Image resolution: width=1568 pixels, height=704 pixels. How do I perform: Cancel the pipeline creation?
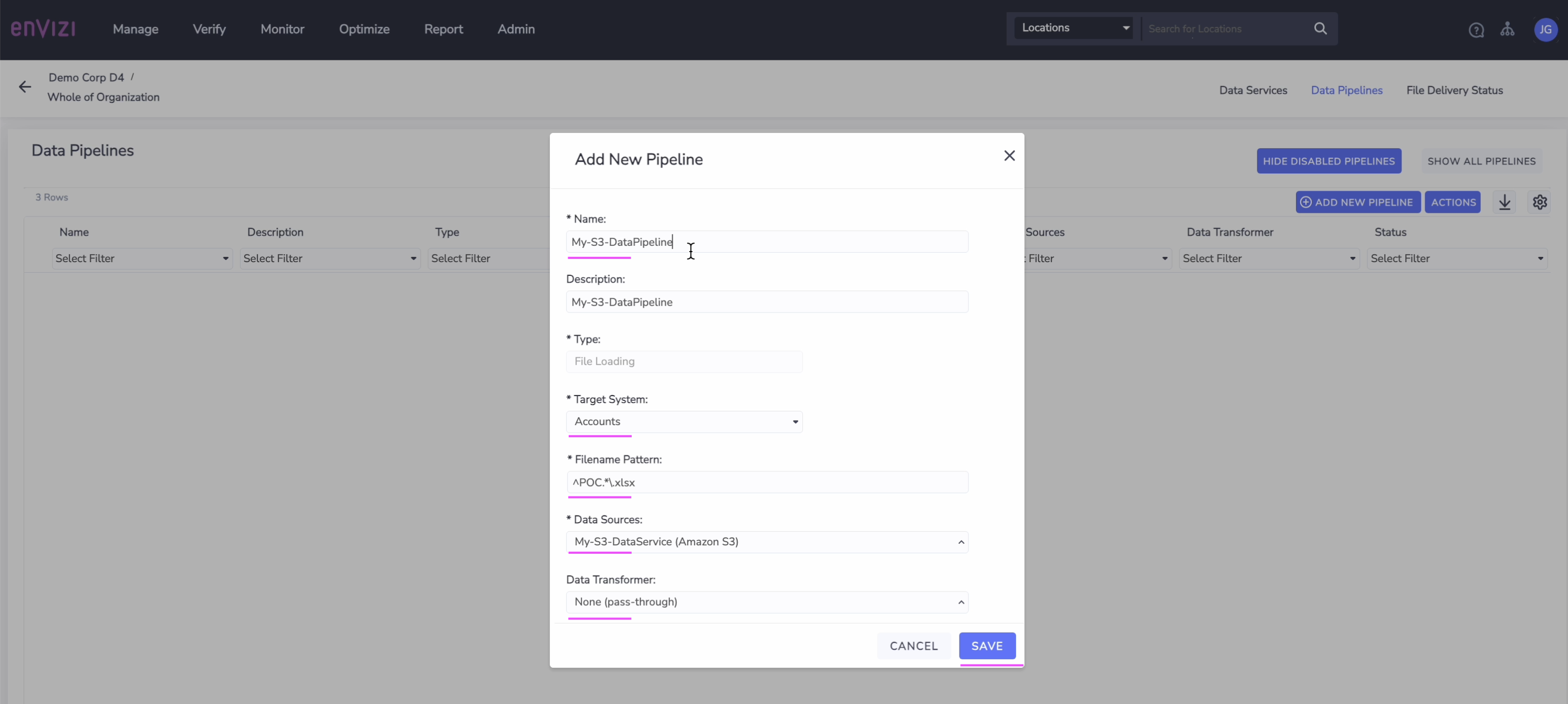click(x=913, y=646)
